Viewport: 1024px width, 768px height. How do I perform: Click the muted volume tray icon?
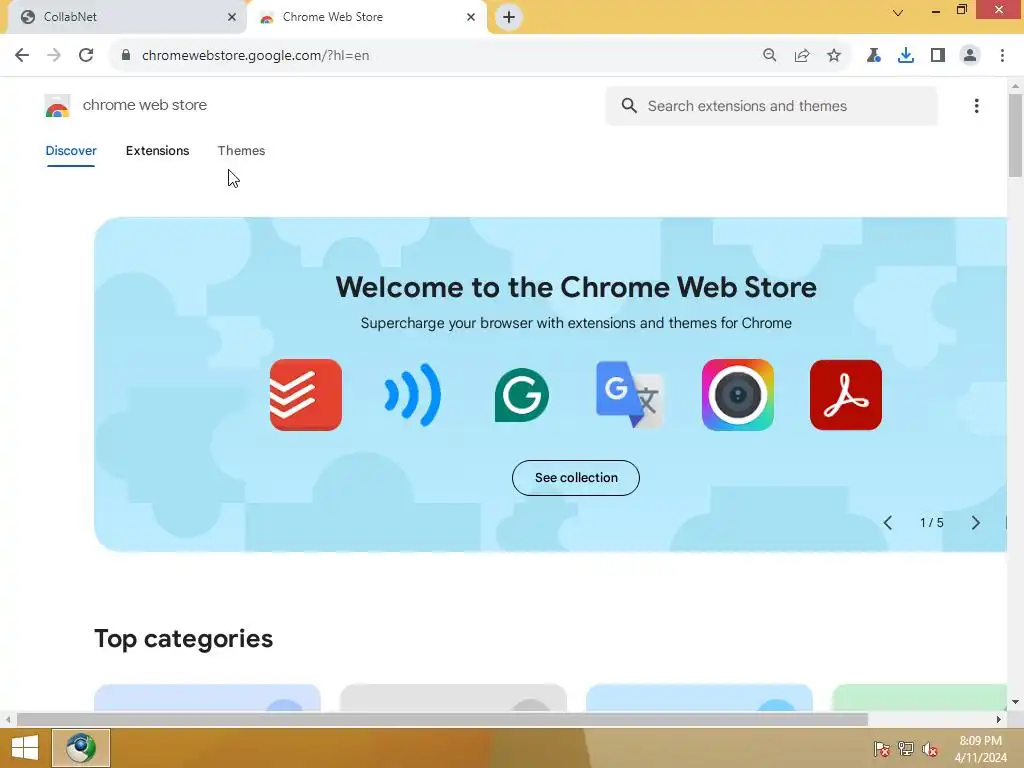(x=929, y=749)
